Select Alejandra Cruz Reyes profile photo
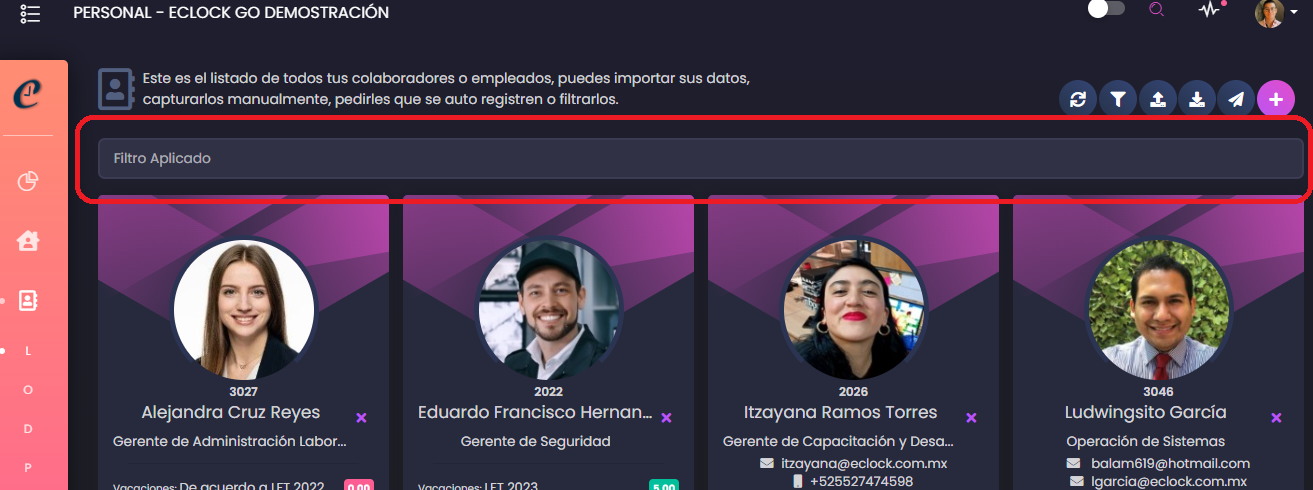The image size is (1313, 490). coord(244,310)
